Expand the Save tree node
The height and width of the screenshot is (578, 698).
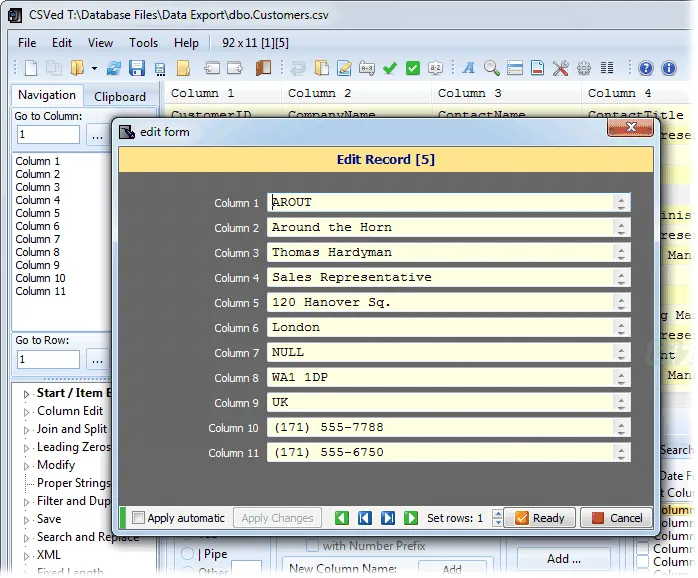(26, 520)
